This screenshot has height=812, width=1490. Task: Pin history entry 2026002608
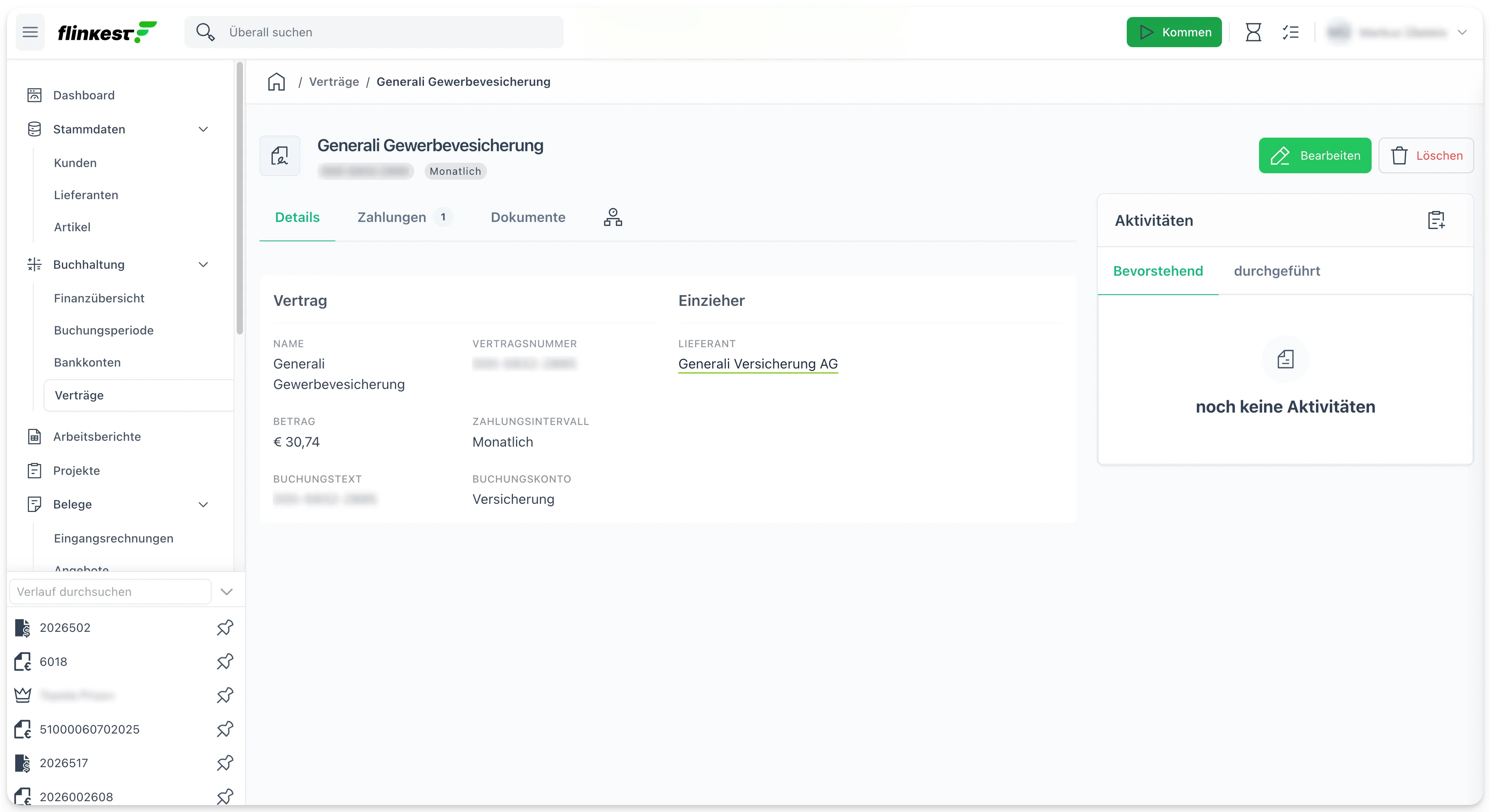(225, 797)
